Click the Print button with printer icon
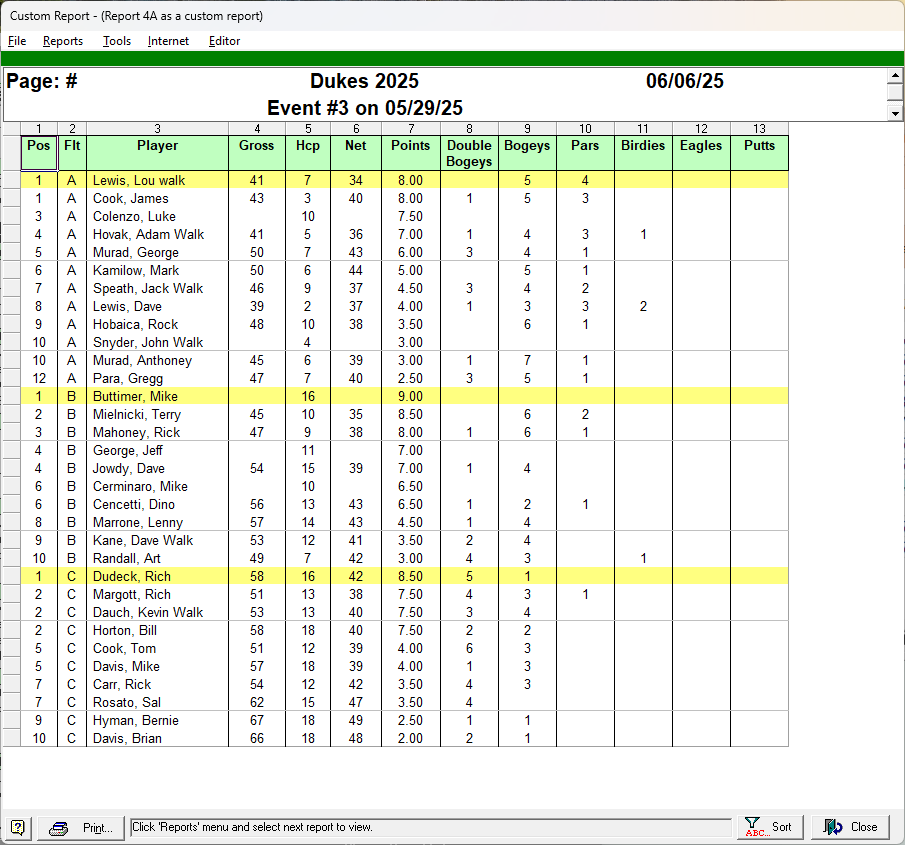The height and width of the screenshot is (845, 905). pyautogui.click(x=83, y=827)
